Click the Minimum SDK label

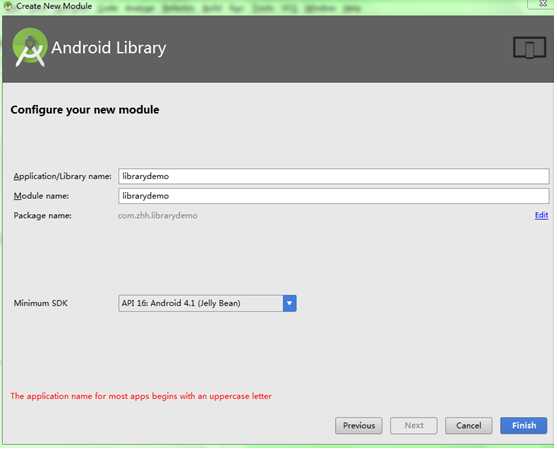pyautogui.click(x=40, y=303)
